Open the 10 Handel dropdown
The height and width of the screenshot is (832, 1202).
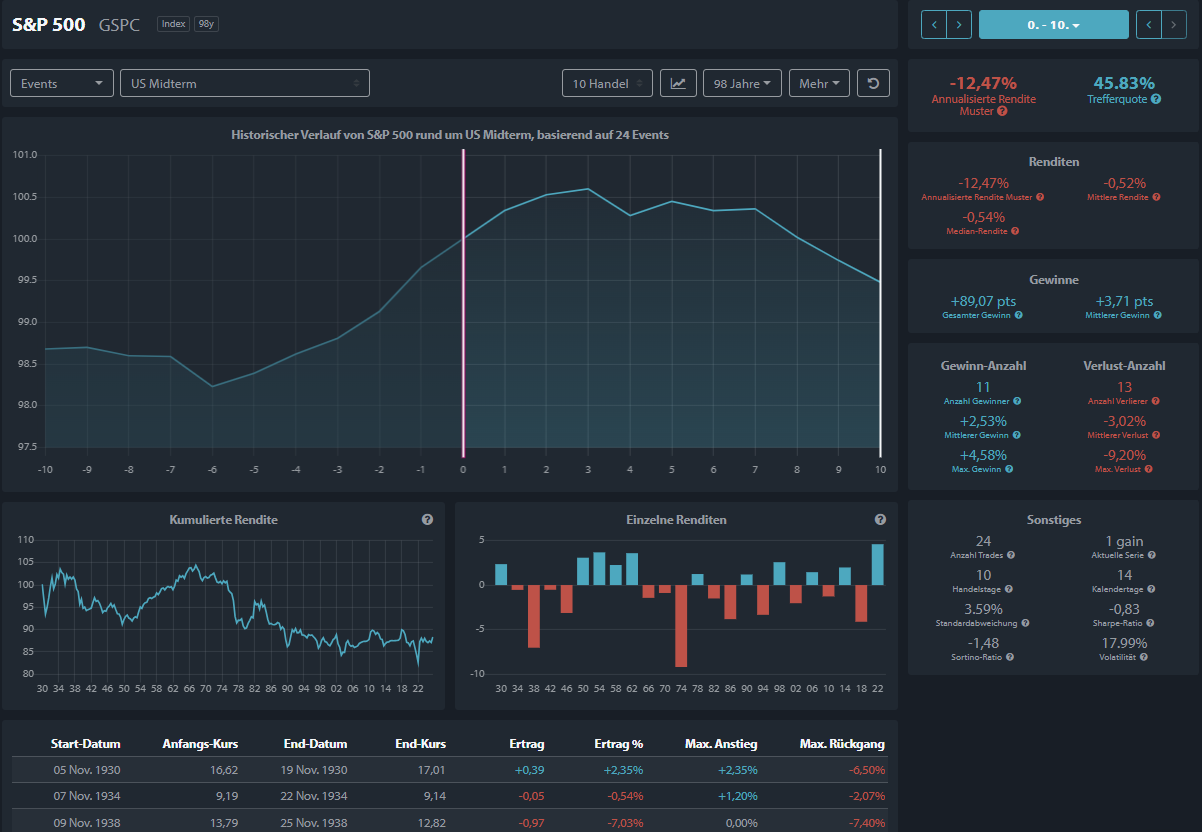(x=607, y=83)
